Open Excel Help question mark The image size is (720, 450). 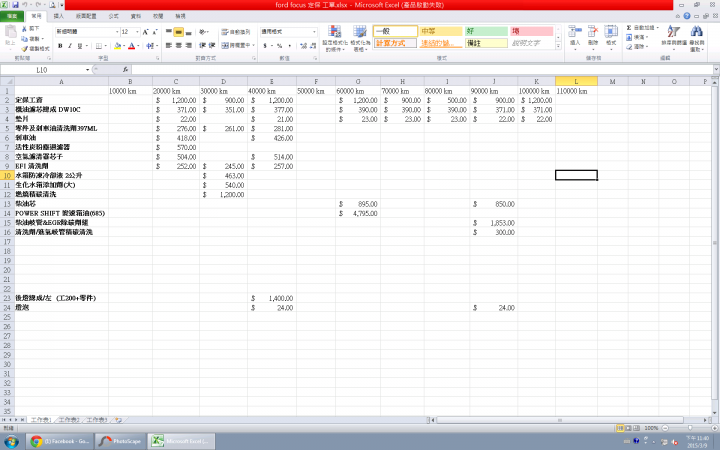687,16
